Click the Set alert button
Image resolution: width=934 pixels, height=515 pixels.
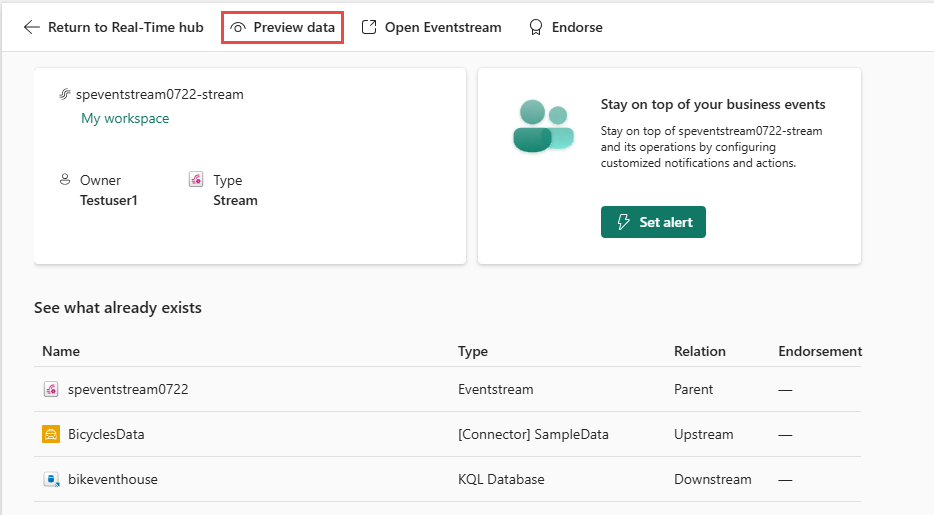(x=653, y=222)
